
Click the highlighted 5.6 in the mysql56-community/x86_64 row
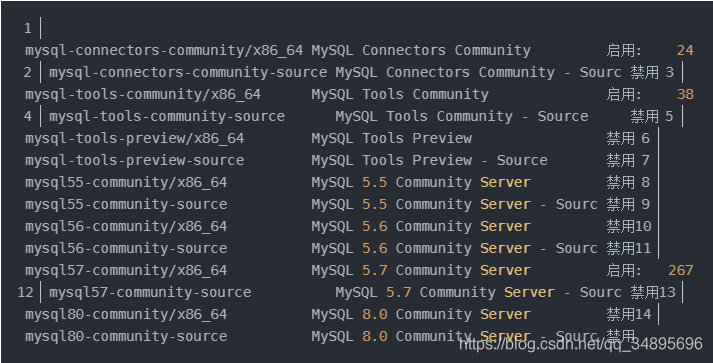pyautogui.click(x=375, y=227)
